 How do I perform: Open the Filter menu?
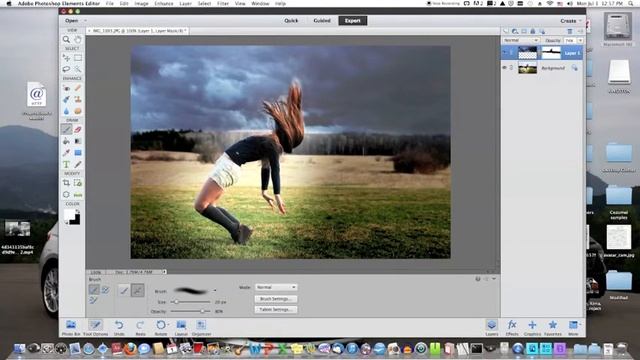pyautogui.click(x=223, y=3)
